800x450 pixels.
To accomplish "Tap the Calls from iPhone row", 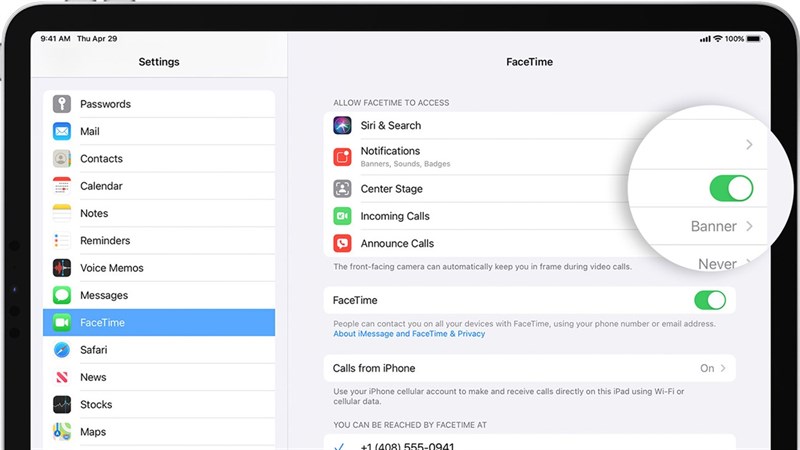I will pos(529,368).
